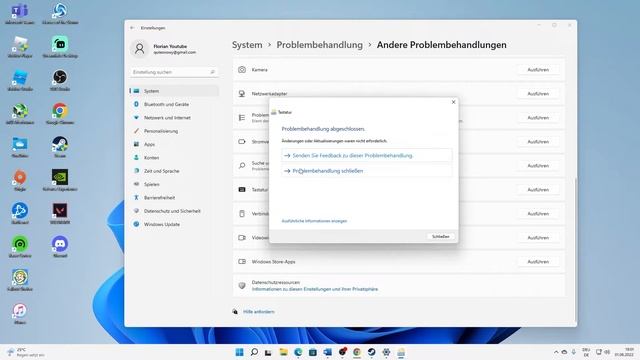Open Bluetooth und Geräte settings
The image size is (640, 360).
[x=174, y=104]
